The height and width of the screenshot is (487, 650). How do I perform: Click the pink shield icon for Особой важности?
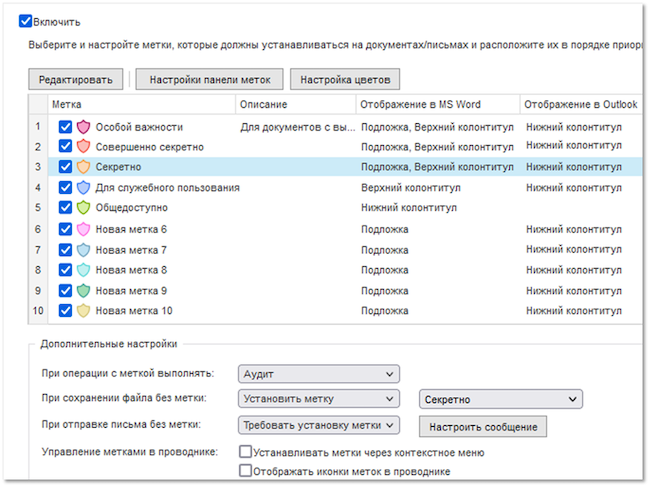click(x=83, y=127)
